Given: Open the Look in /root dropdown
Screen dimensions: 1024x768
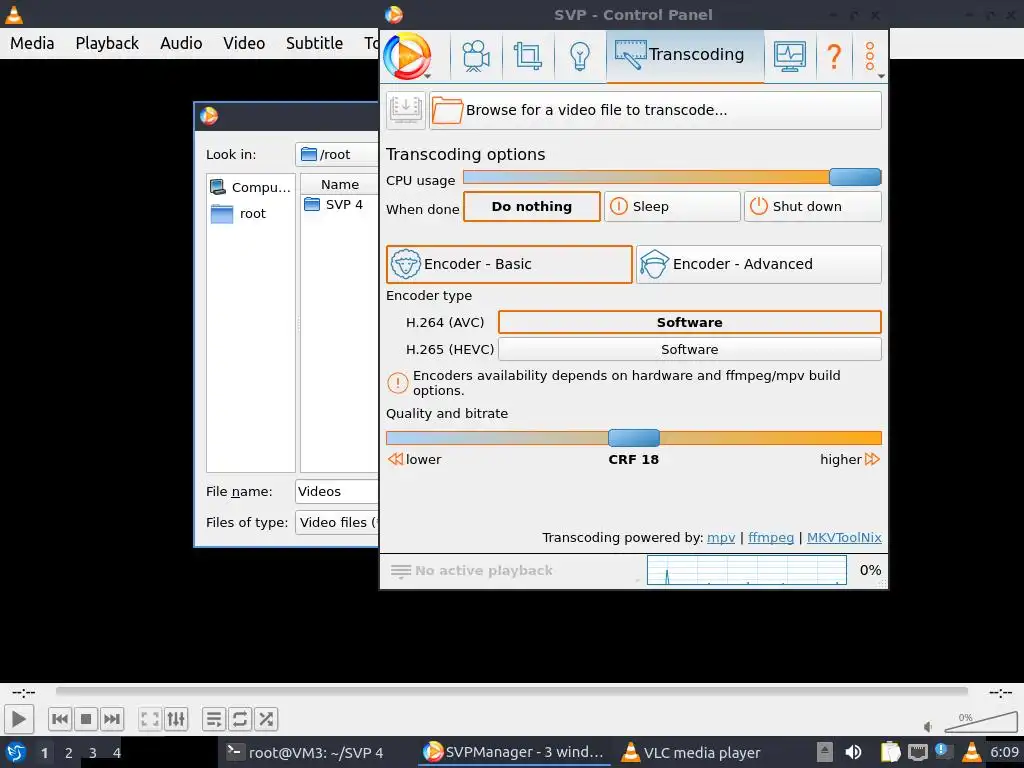Looking at the screenshot, I should [337, 155].
